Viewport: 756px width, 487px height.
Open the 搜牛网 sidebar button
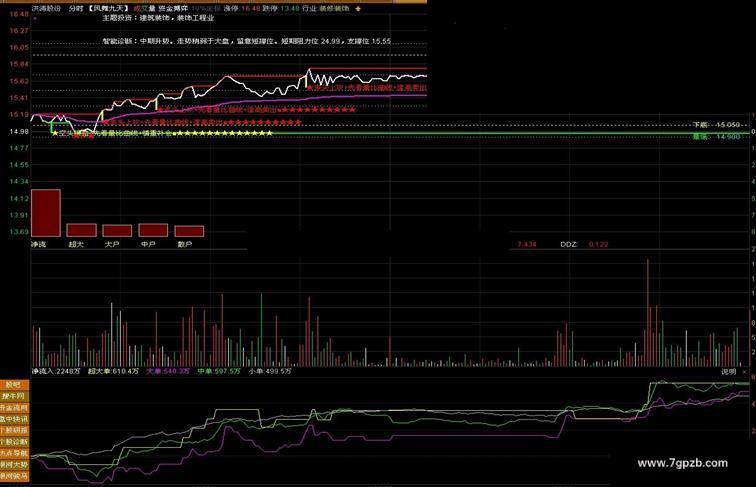(14, 396)
